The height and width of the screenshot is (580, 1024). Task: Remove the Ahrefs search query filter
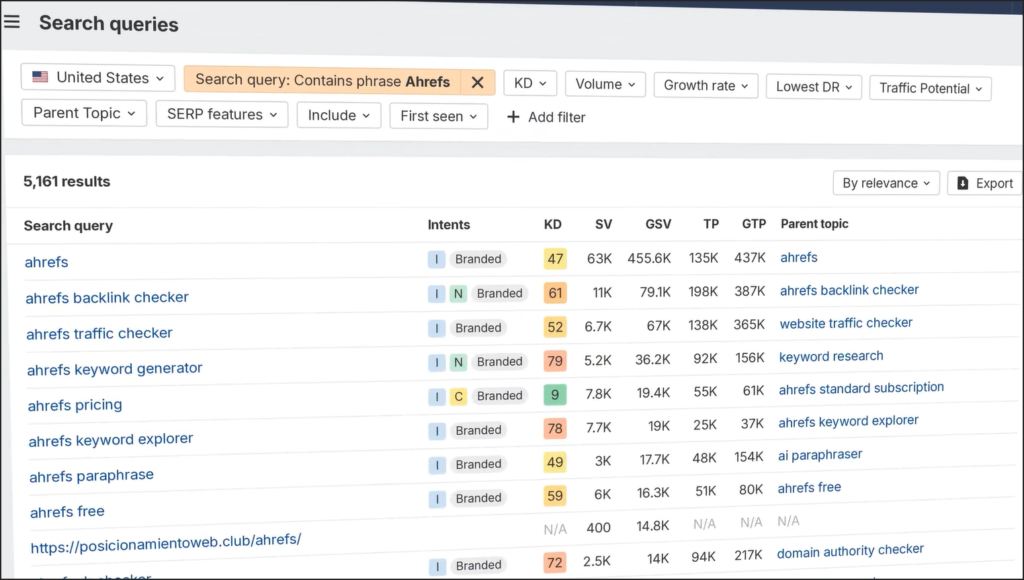pyautogui.click(x=477, y=82)
